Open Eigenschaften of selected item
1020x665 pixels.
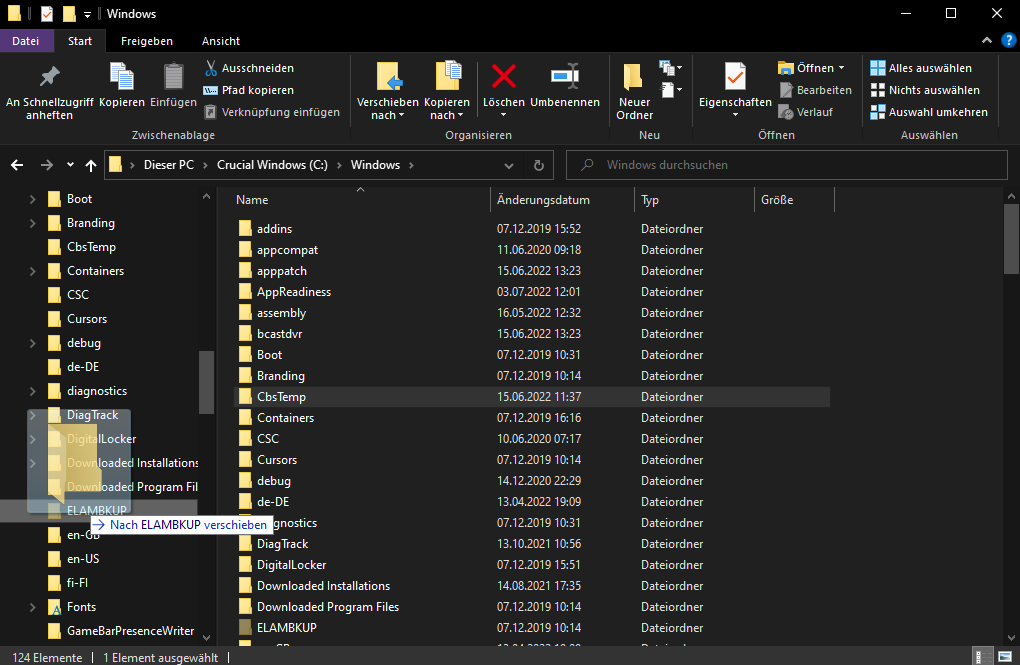tap(735, 90)
